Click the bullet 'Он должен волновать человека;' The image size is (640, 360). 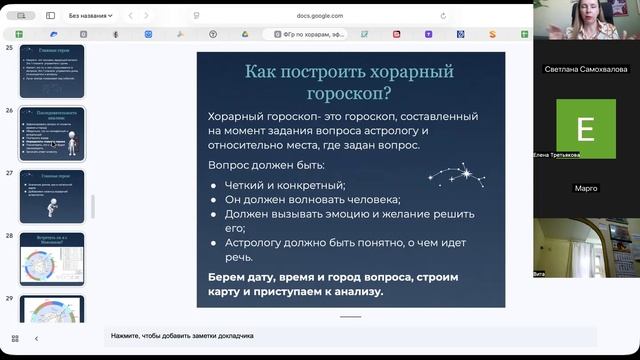click(x=313, y=200)
